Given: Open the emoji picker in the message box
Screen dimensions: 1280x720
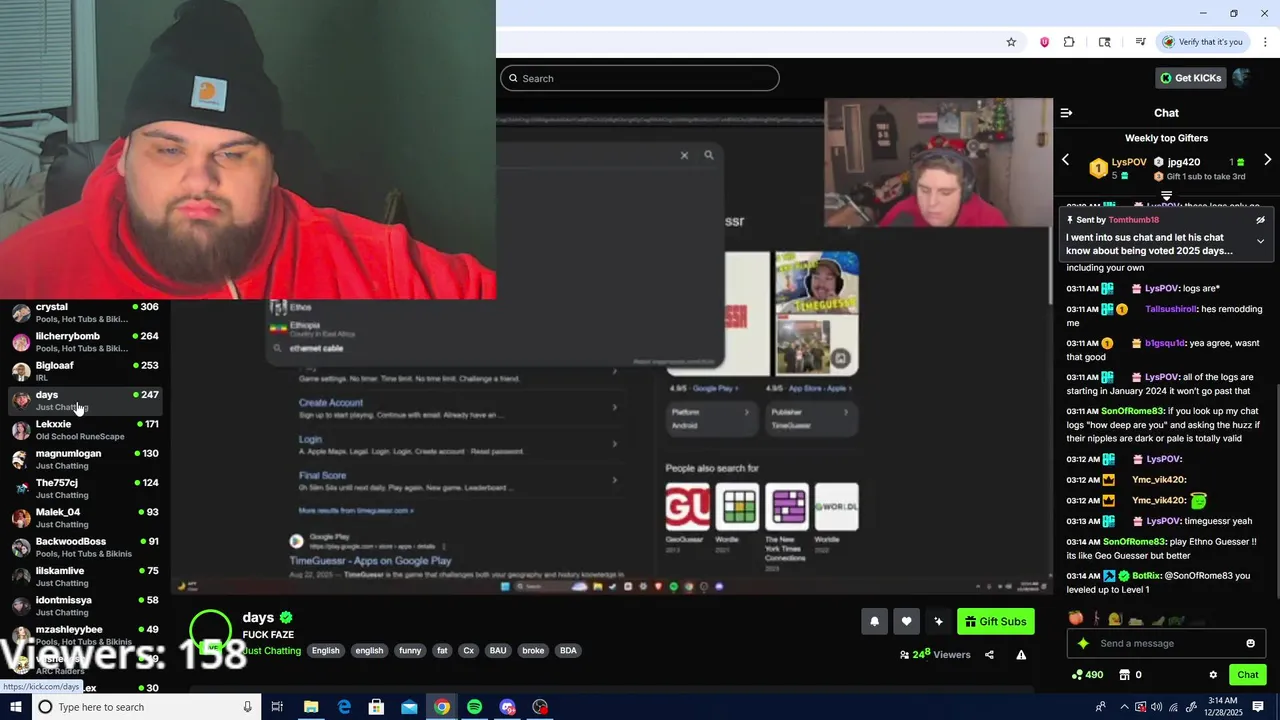Looking at the screenshot, I should tap(1250, 643).
